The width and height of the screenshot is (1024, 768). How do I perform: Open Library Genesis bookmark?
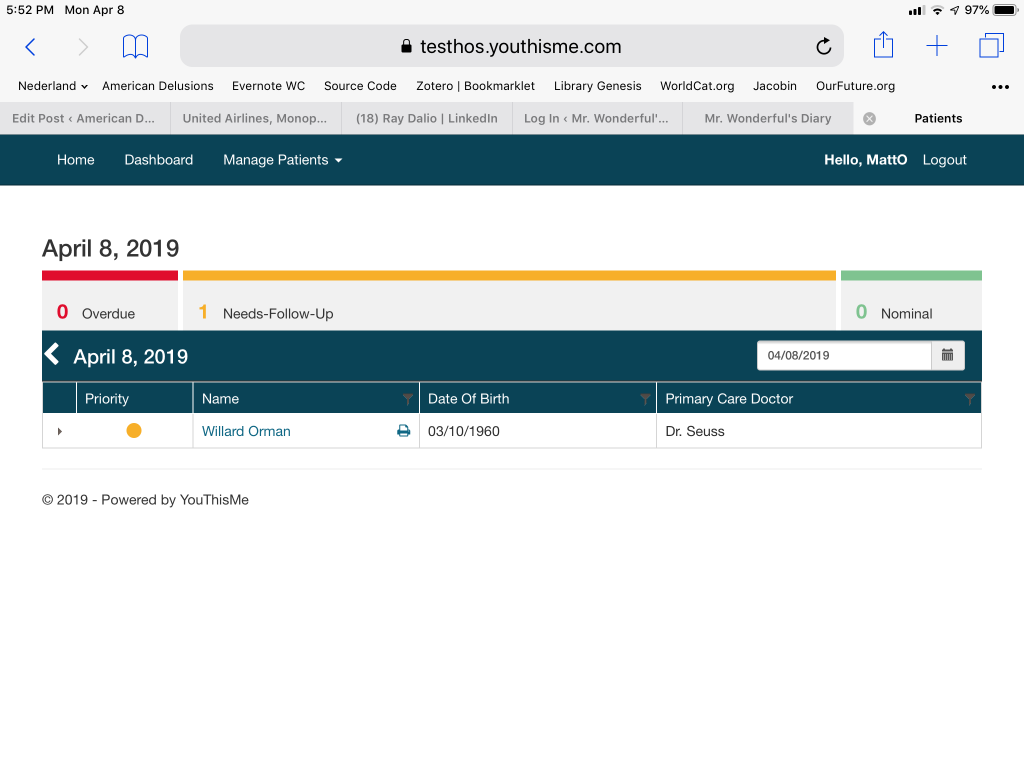pos(598,86)
